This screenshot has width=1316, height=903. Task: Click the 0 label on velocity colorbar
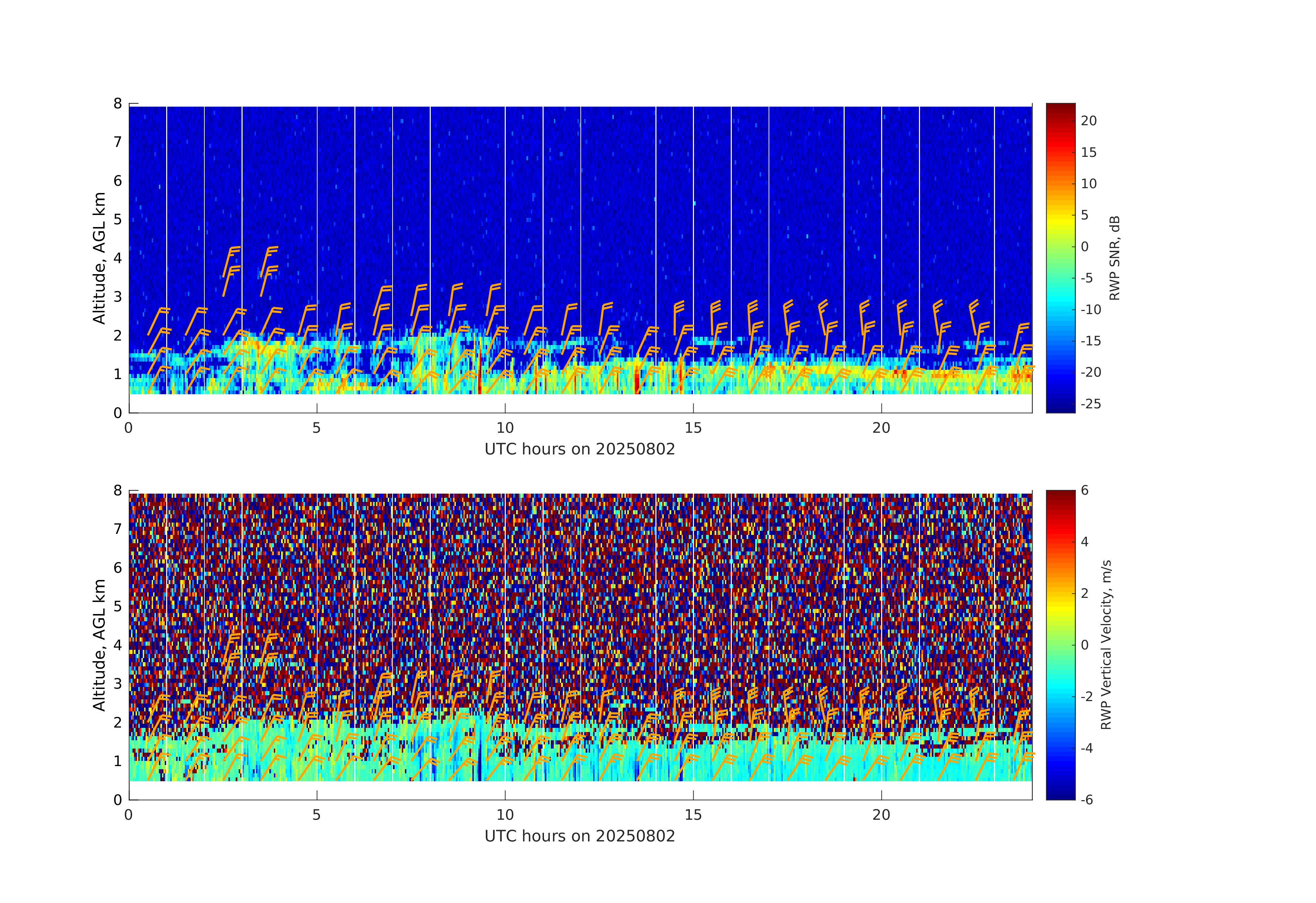(1084, 645)
